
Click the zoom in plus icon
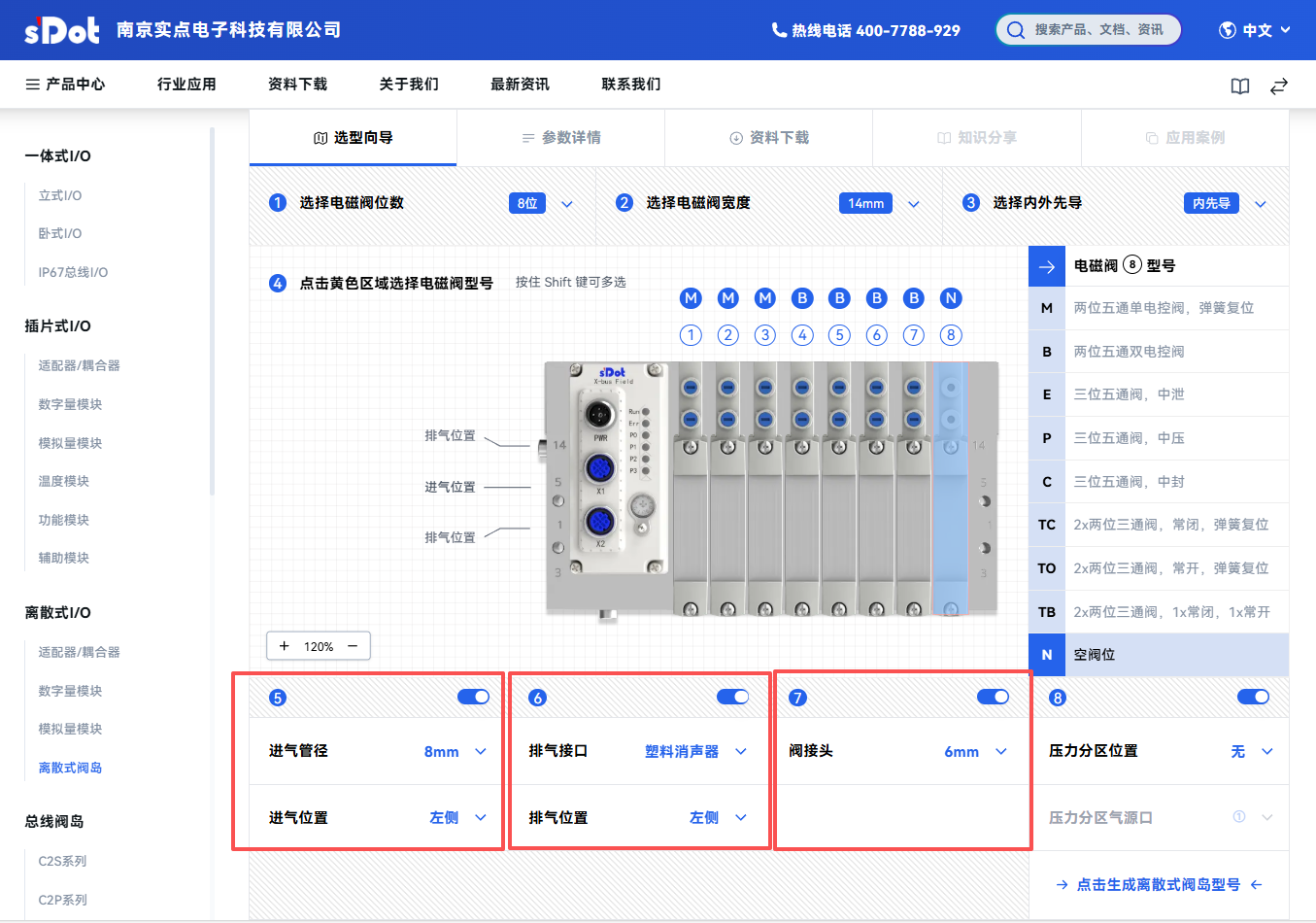coord(285,646)
